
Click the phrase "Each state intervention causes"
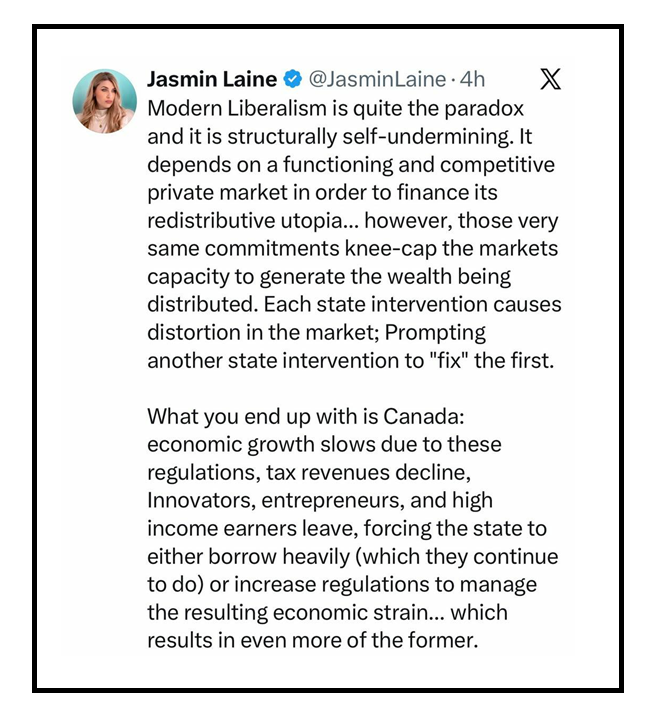click(412, 304)
